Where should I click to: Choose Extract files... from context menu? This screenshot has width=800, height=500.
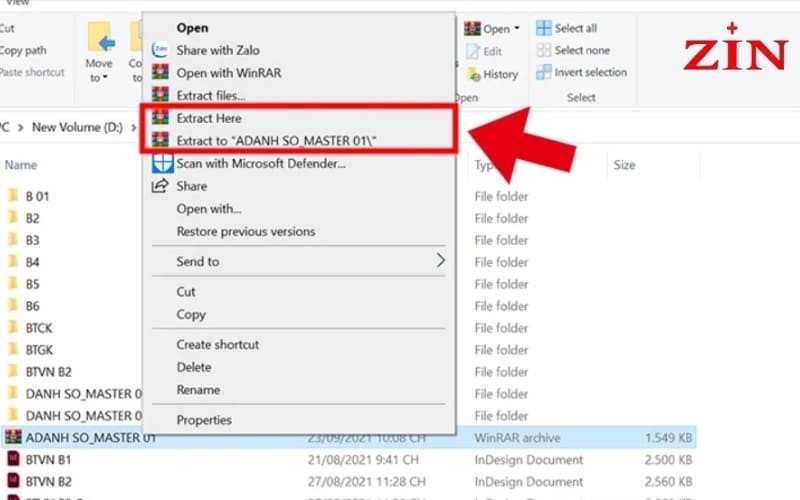click(211, 95)
